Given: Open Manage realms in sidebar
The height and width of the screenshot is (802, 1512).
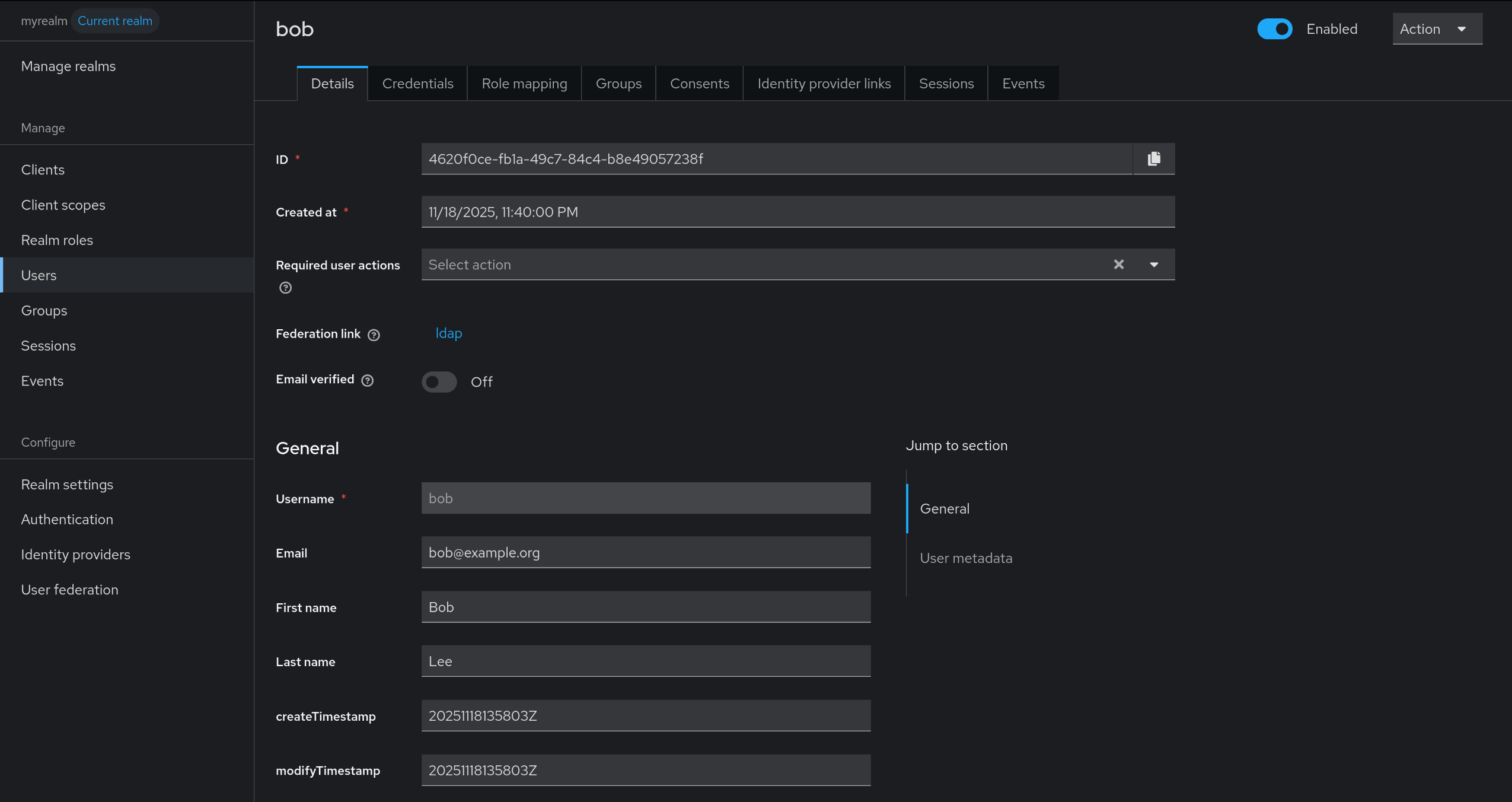Looking at the screenshot, I should (x=68, y=66).
